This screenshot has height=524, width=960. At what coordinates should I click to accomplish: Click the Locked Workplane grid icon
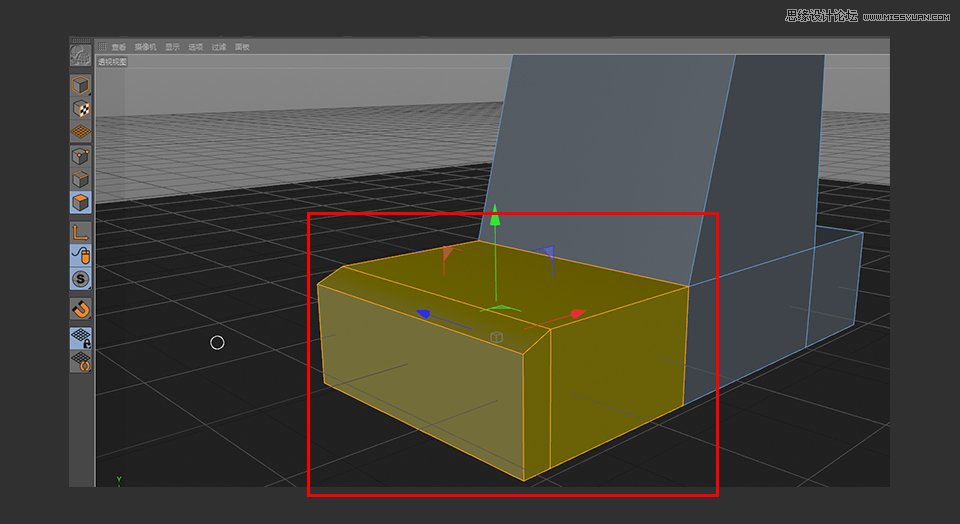coord(80,338)
